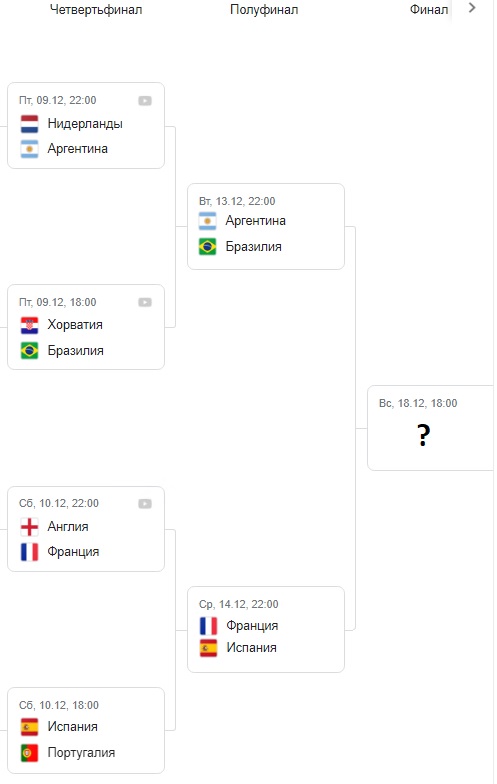Click the right chevron to show next stage
The width and height of the screenshot is (497, 784).
pyautogui.click(x=472, y=8)
